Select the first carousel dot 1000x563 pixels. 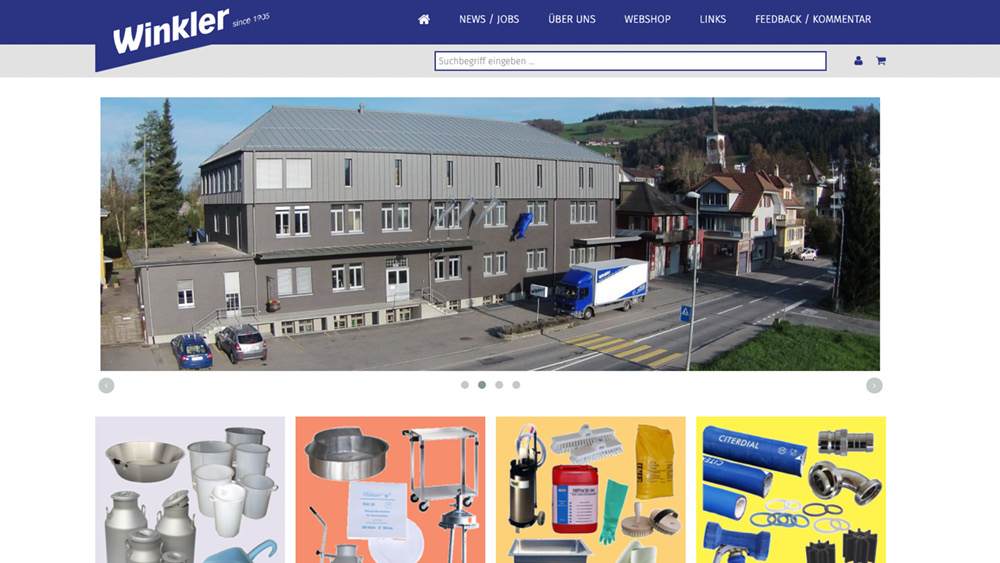click(x=465, y=384)
